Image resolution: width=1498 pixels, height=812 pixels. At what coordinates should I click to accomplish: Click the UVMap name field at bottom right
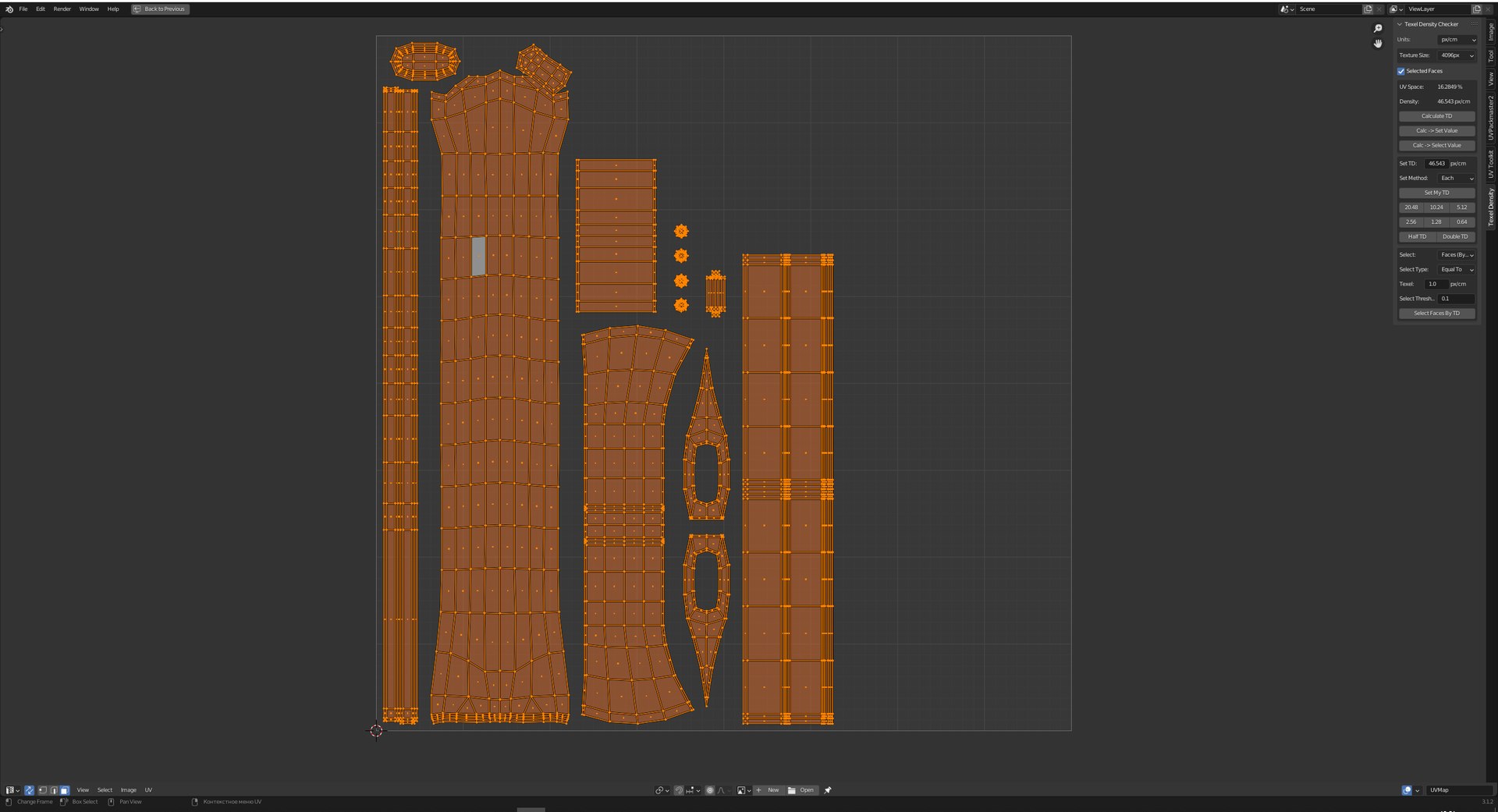pos(1459,790)
